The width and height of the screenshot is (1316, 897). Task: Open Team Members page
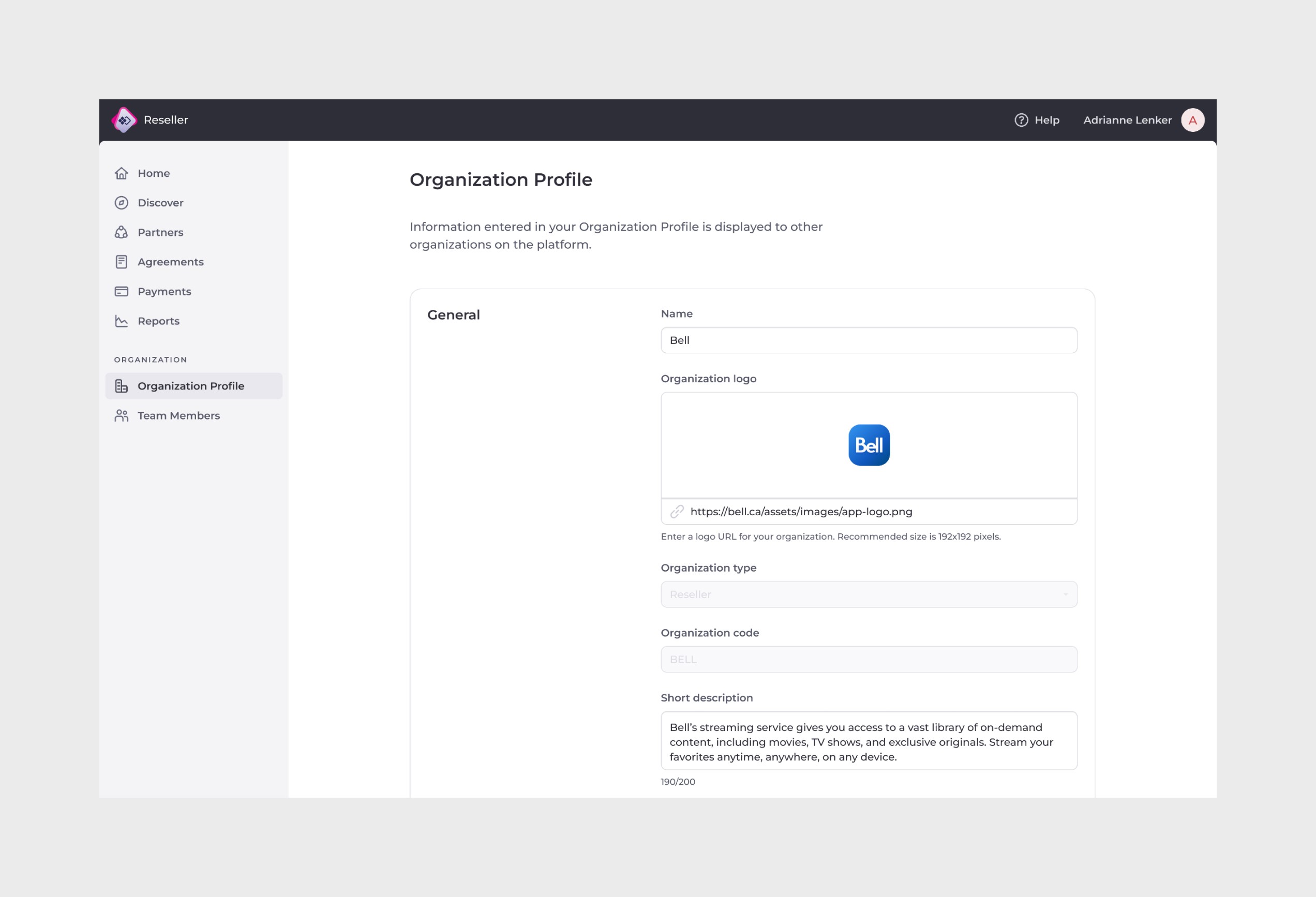193,416
